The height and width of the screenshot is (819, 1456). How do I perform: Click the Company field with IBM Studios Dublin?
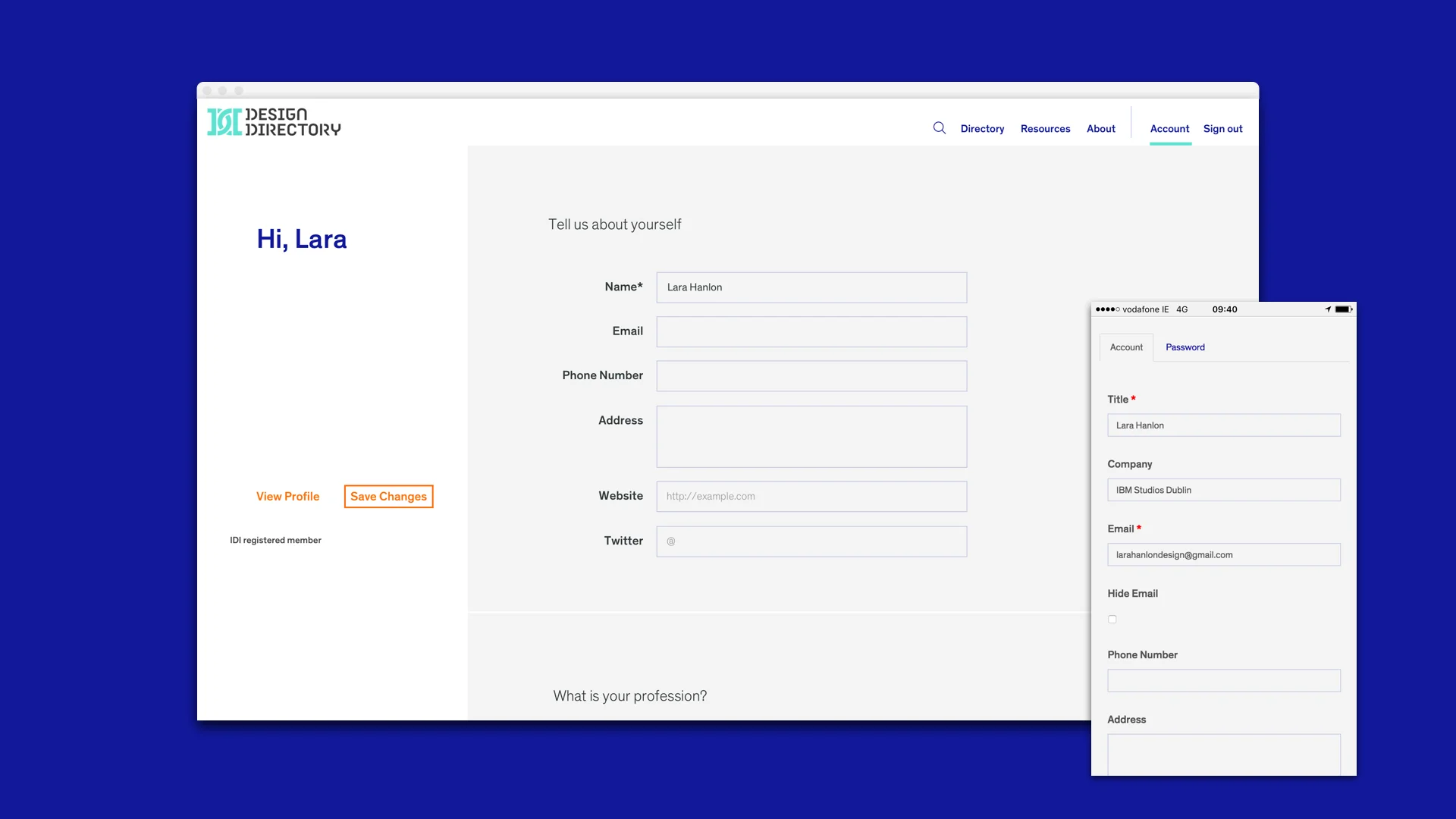pyautogui.click(x=1223, y=490)
